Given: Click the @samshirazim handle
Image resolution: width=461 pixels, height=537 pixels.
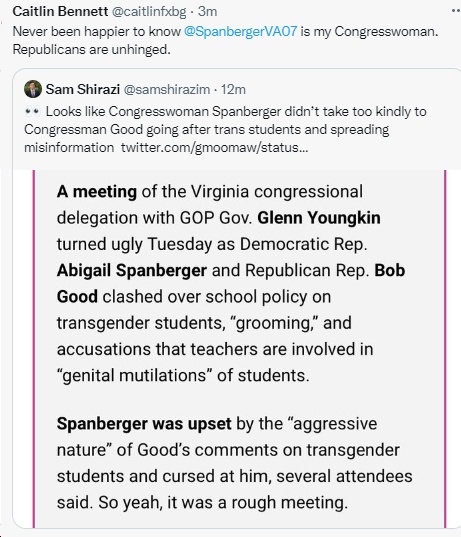Looking at the screenshot, I should (x=166, y=89).
